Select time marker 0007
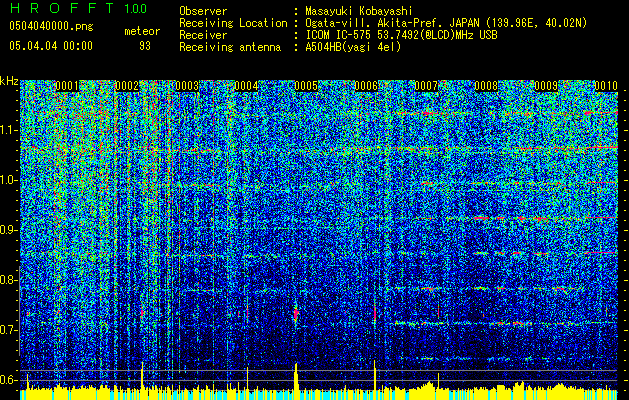The width and height of the screenshot is (629, 400). point(426,86)
